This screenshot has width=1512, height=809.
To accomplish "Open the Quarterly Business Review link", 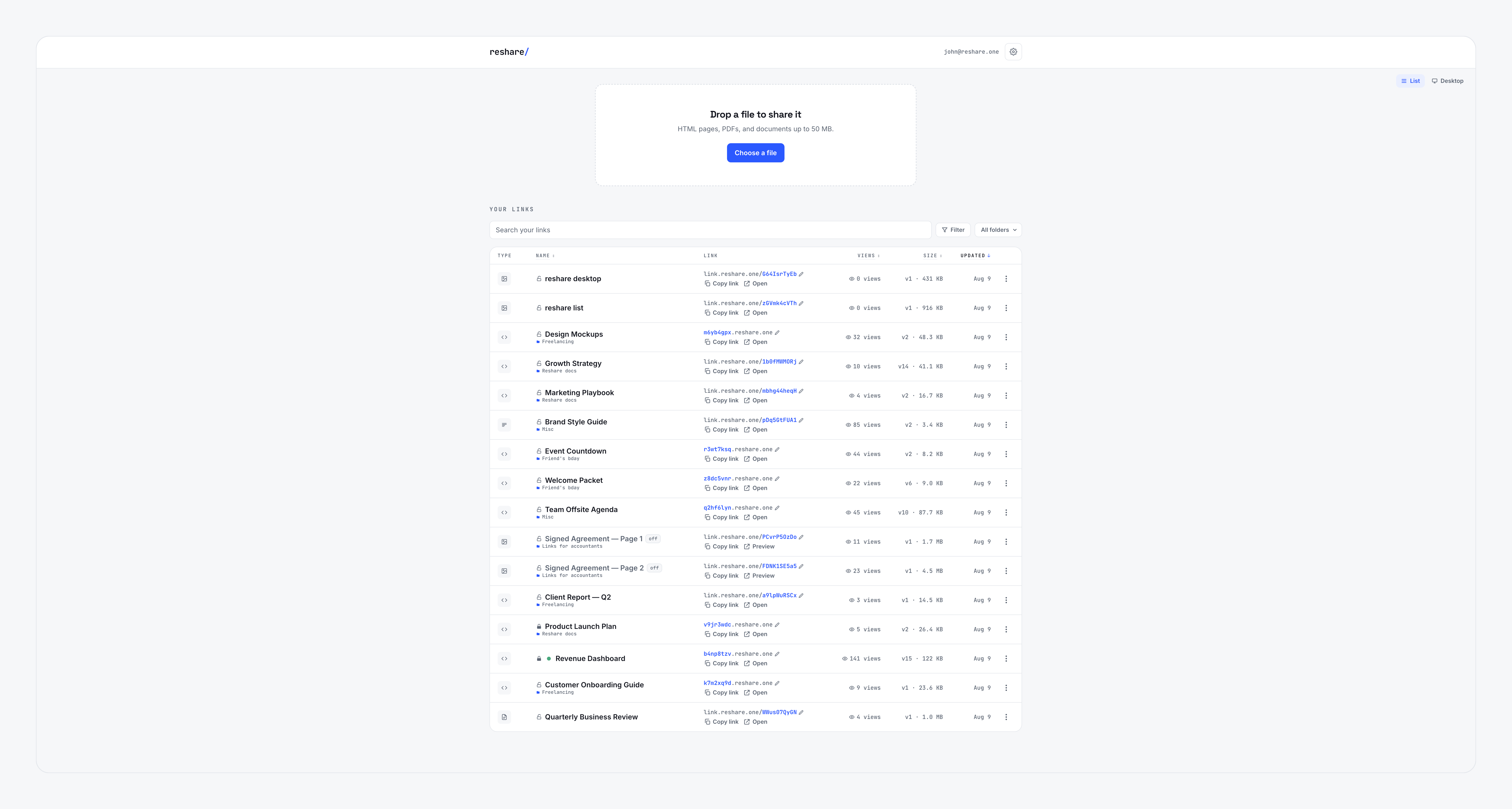I will click(x=756, y=722).
